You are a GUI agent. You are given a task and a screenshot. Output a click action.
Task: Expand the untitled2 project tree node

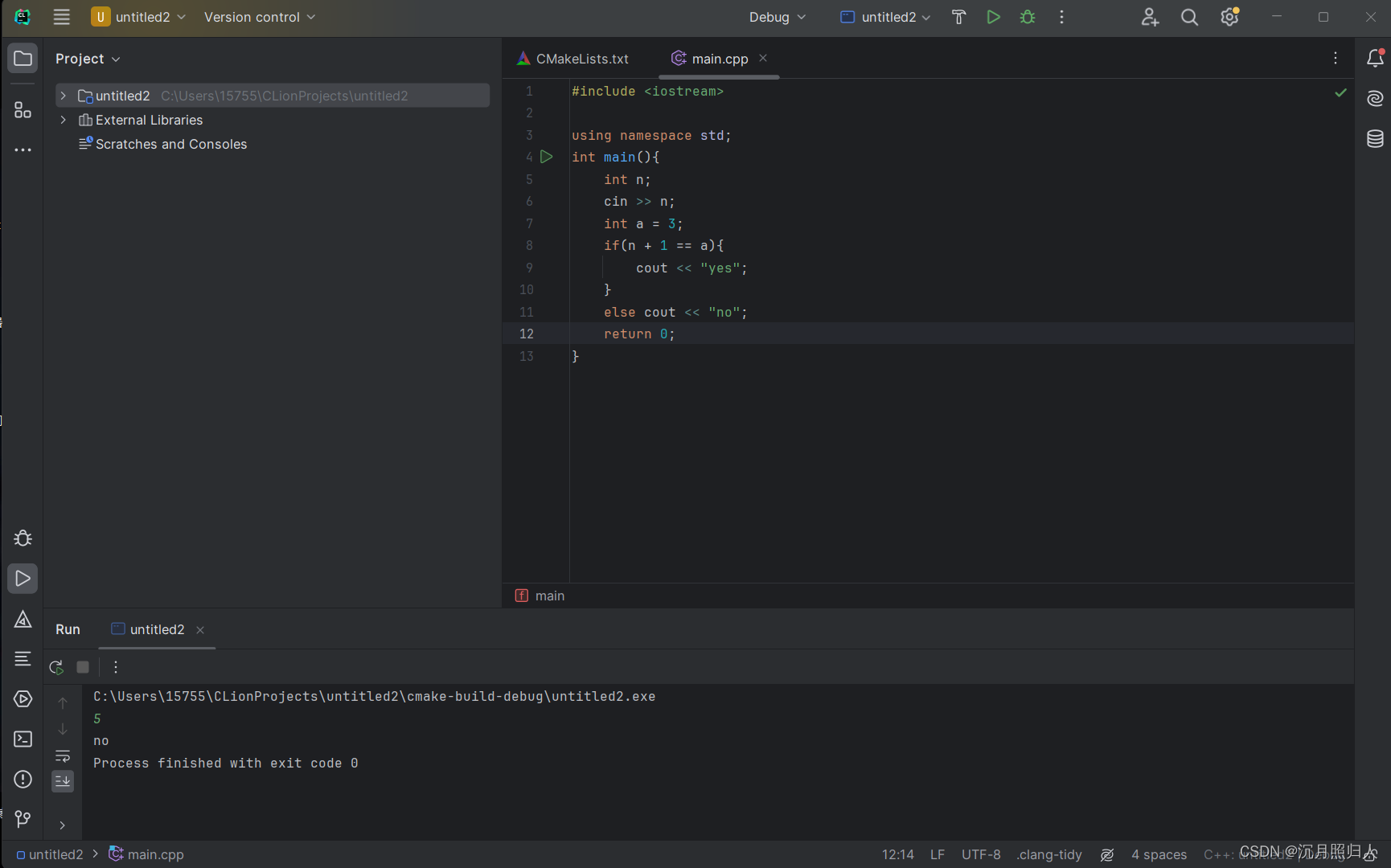tap(63, 96)
